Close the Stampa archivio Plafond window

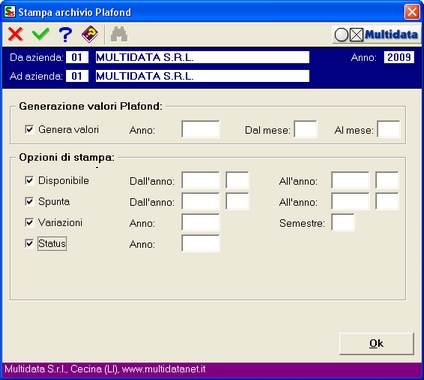coord(412,12)
